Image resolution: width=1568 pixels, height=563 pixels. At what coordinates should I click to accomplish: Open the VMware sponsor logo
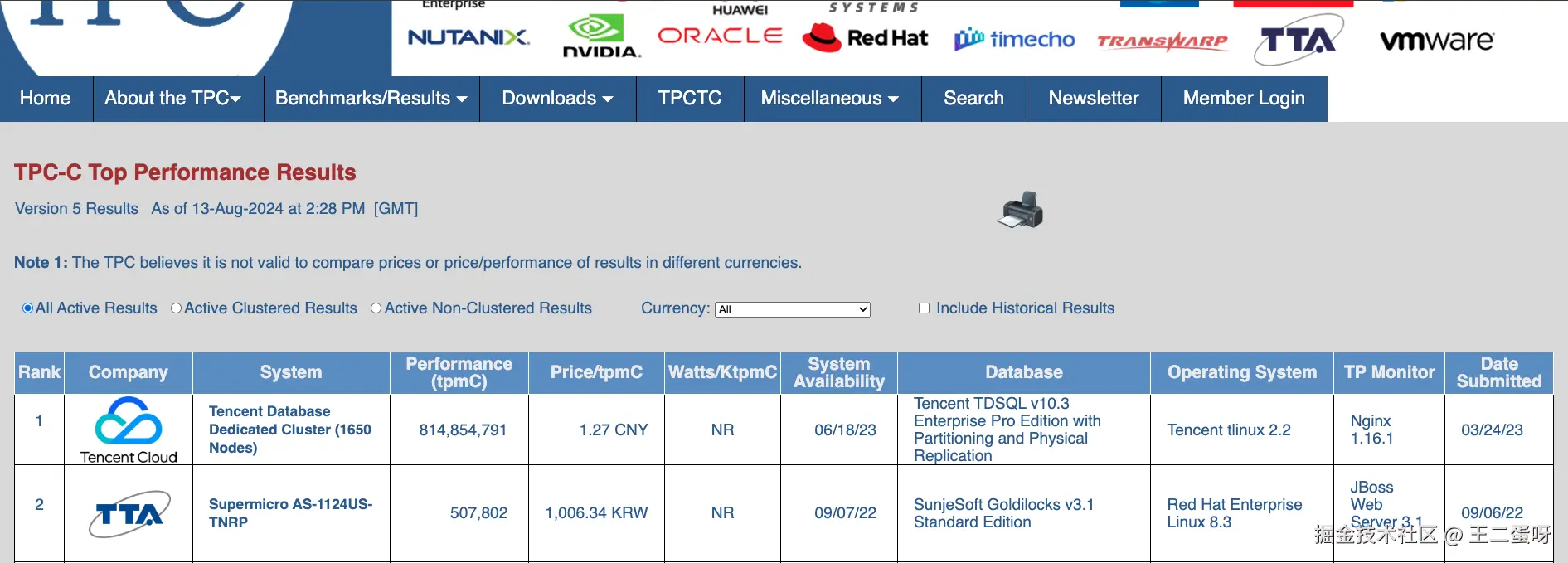(x=1437, y=40)
